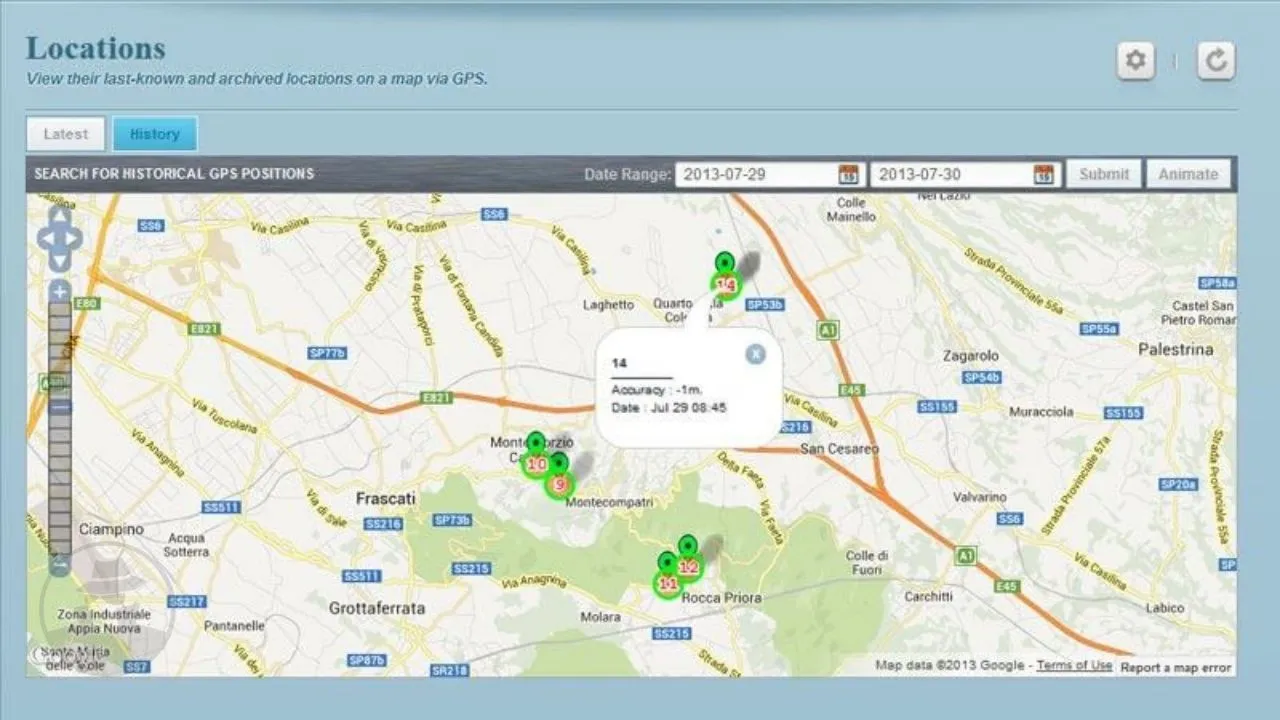Click the SP55a road shield
Screen dimensions: 1280x720
coord(1099,328)
